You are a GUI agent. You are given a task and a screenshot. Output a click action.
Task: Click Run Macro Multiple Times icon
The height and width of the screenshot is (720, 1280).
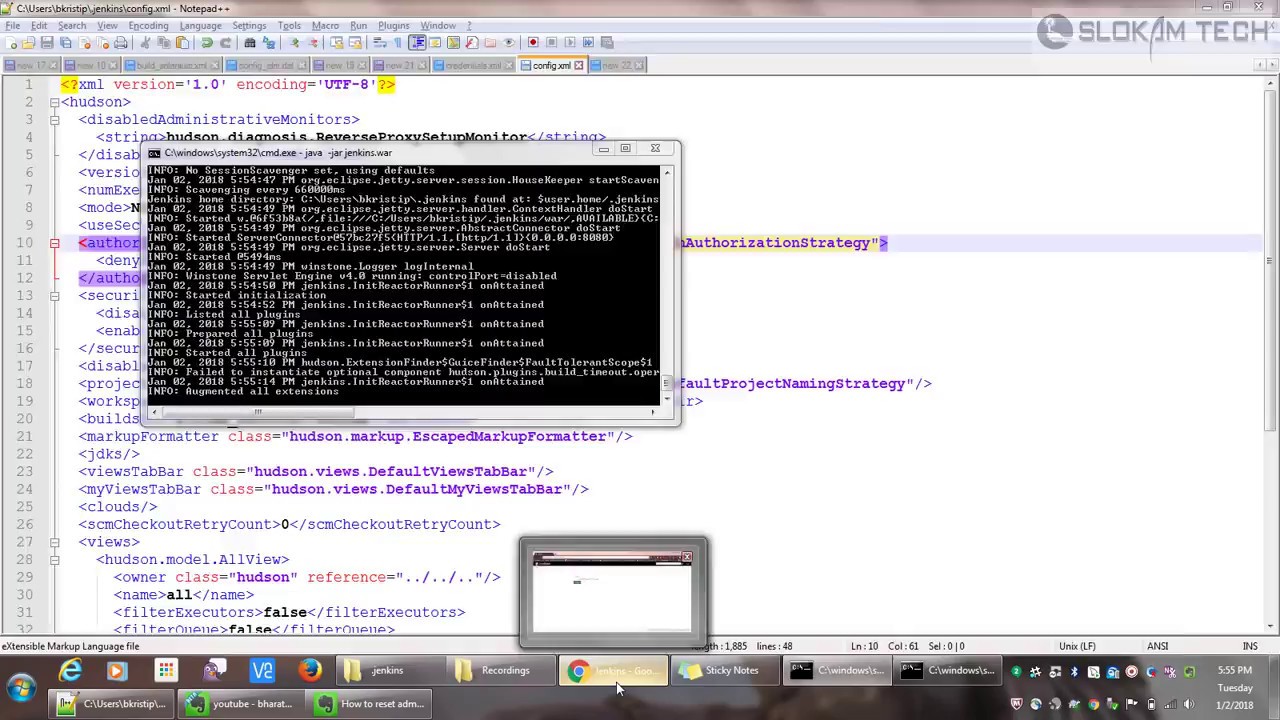click(x=589, y=43)
